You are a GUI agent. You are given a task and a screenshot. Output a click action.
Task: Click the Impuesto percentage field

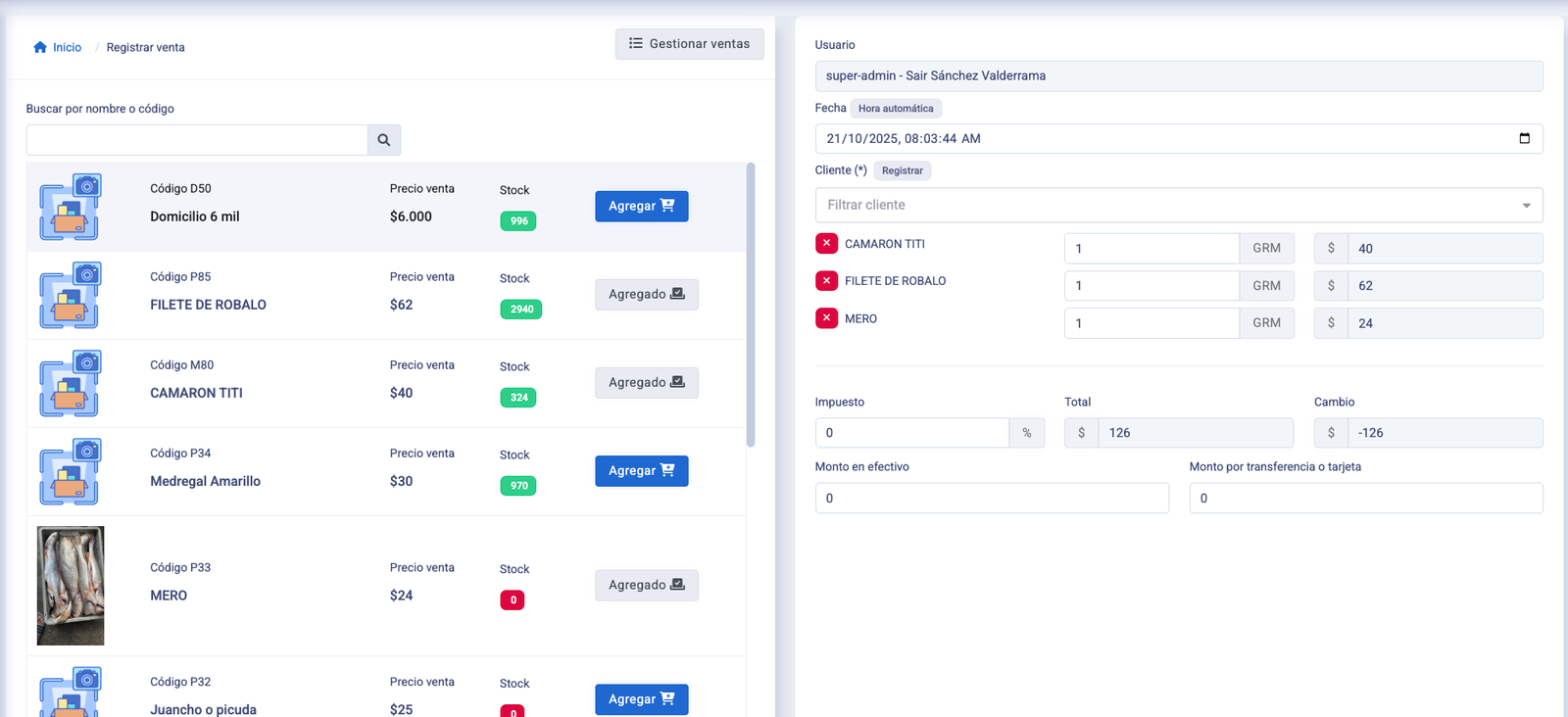tap(911, 433)
